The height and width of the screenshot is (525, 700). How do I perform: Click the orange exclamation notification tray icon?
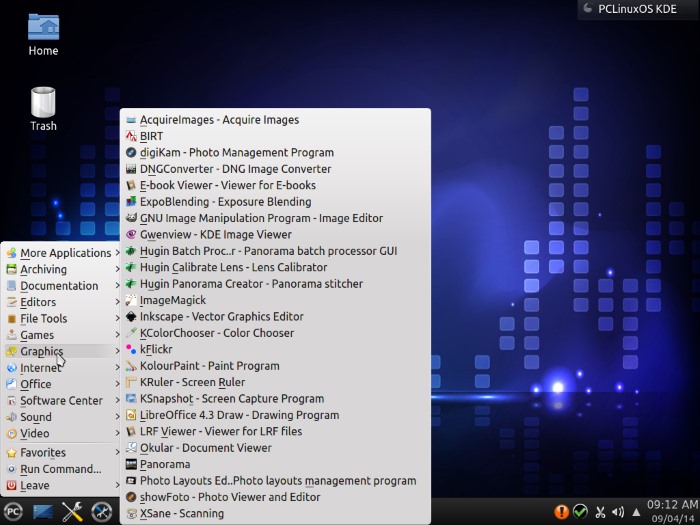561,512
